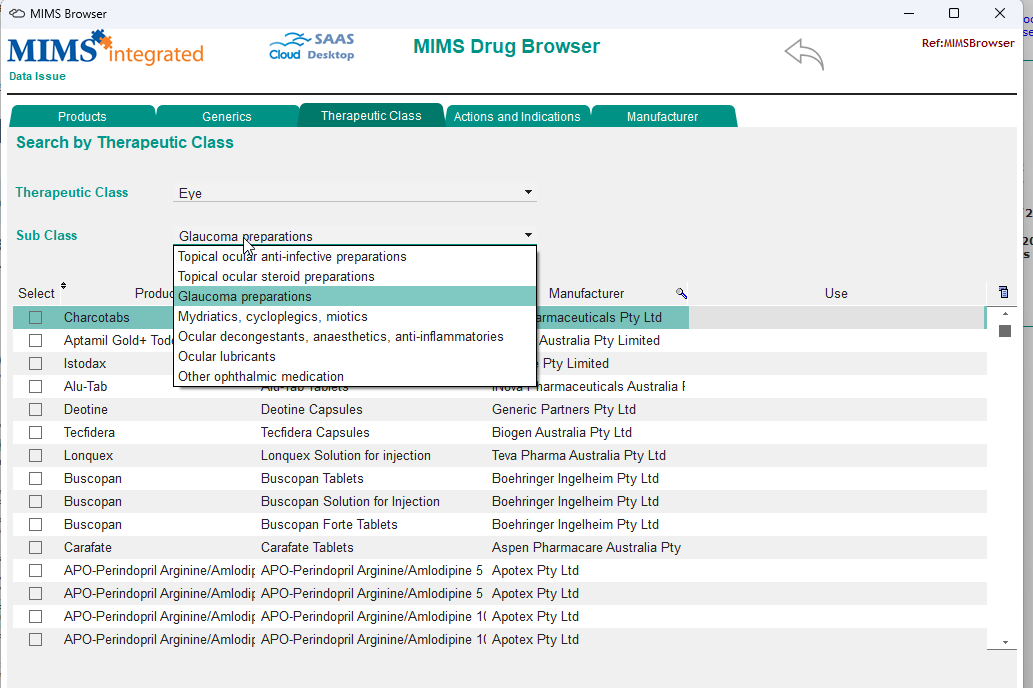This screenshot has width=1033, height=688.
Task: Click the scrollbar down arrow of the list
Action: click(x=1005, y=641)
